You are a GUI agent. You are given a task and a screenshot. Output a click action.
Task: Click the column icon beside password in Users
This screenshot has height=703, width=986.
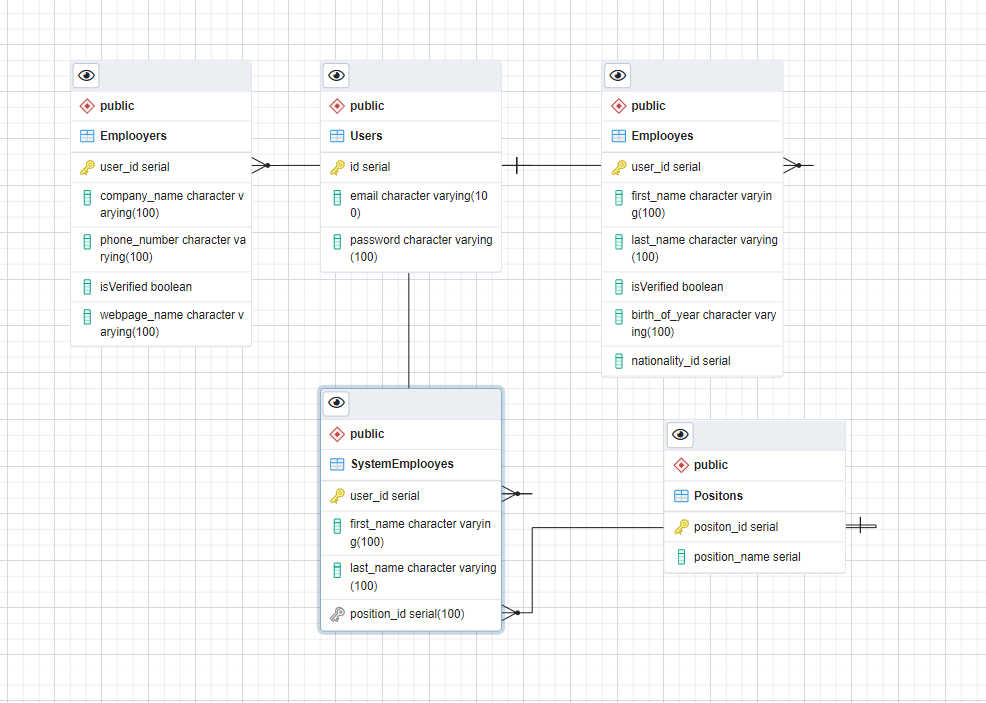point(337,240)
